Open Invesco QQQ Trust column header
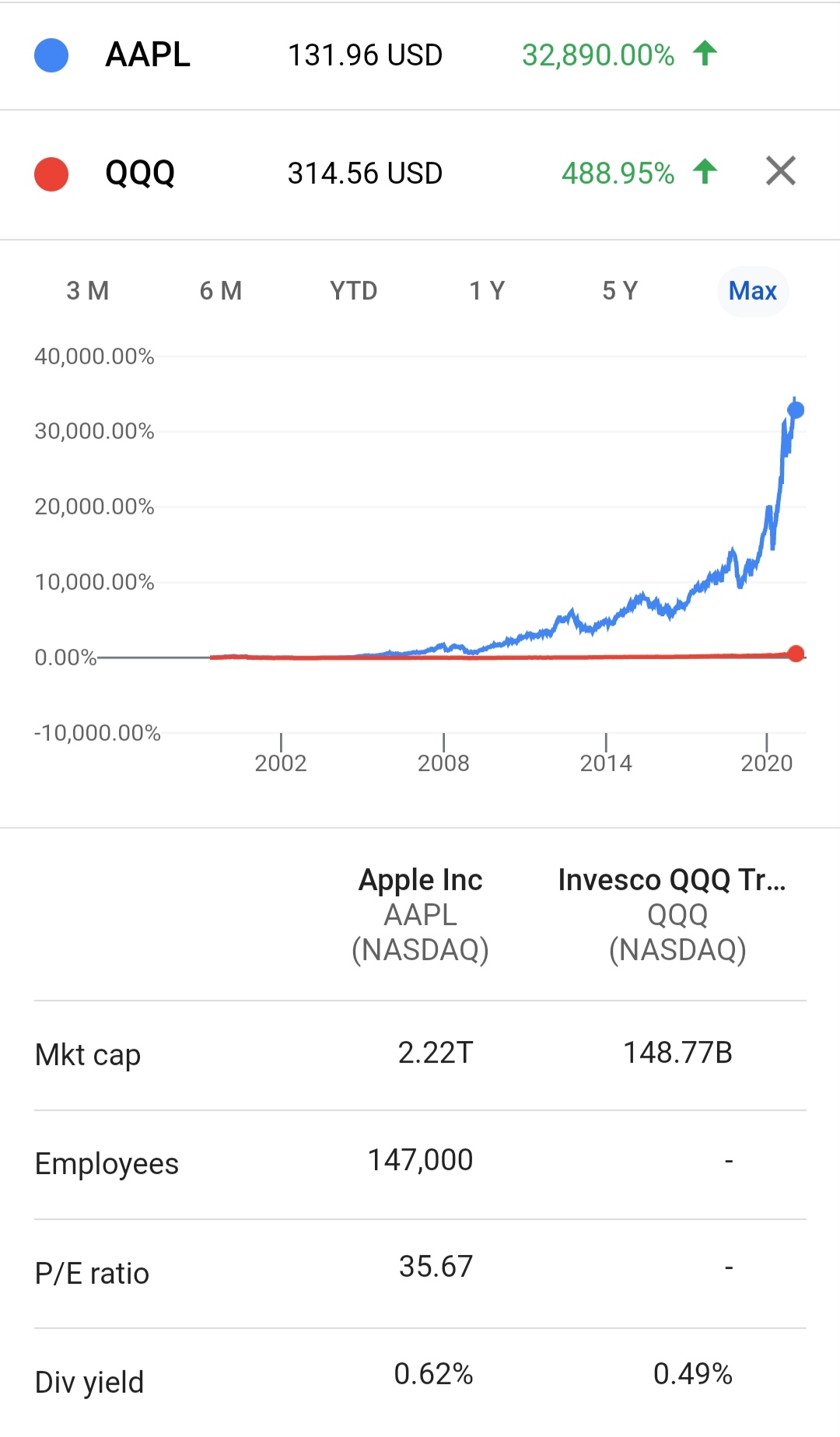 point(674,915)
